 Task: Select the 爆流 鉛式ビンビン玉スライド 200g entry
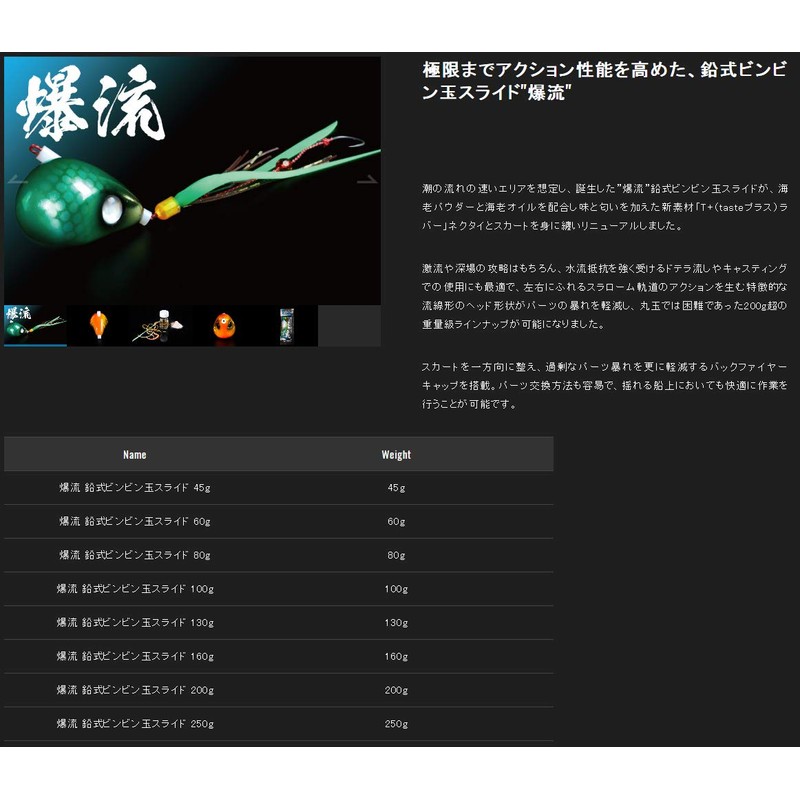coord(134,690)
